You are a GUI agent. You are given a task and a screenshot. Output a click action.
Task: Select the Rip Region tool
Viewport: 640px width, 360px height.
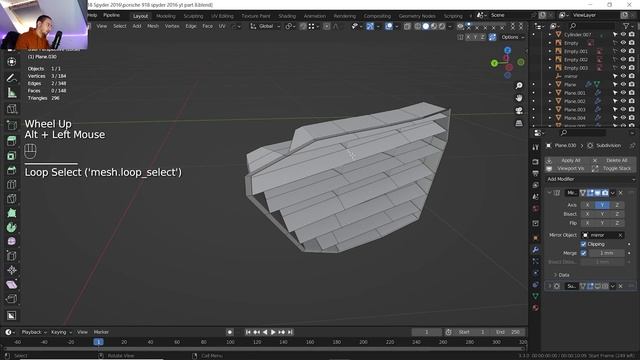[12, 299]
